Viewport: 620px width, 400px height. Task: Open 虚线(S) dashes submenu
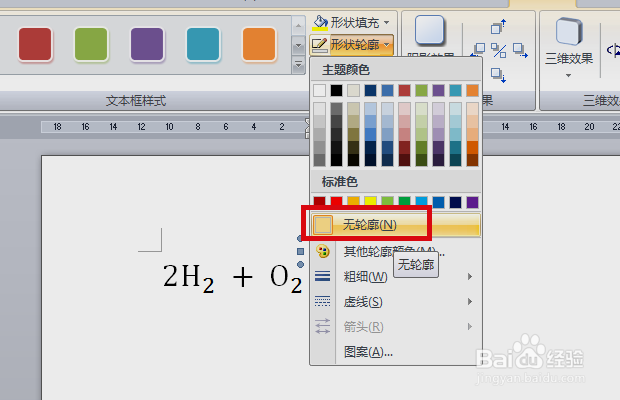395,302
